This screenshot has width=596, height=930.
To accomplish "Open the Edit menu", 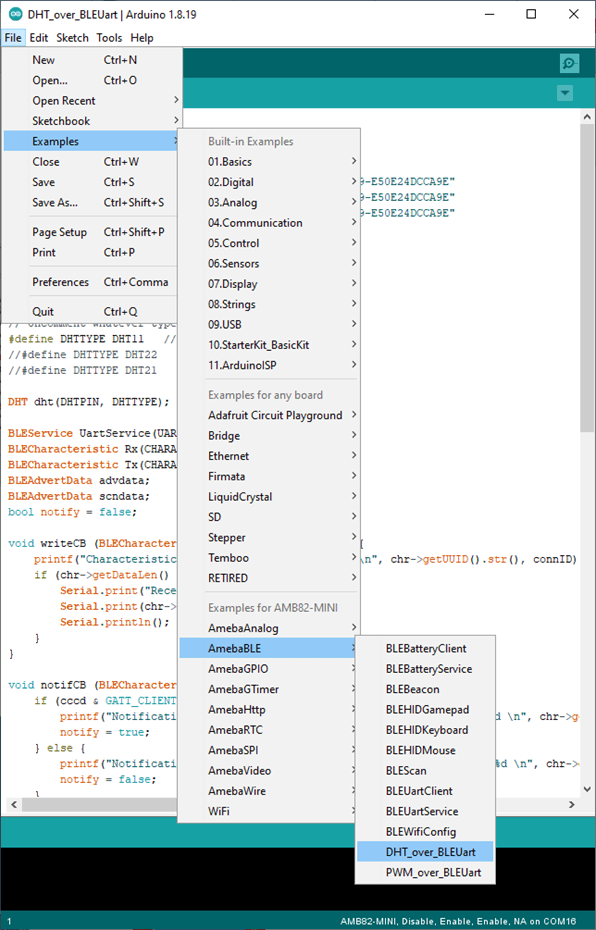I will tap(39, 37).
